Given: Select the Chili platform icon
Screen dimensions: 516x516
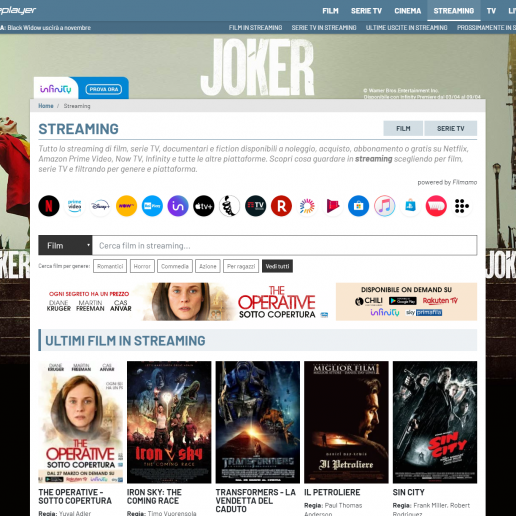Looking at the screenshot, I should pos(230,206).
